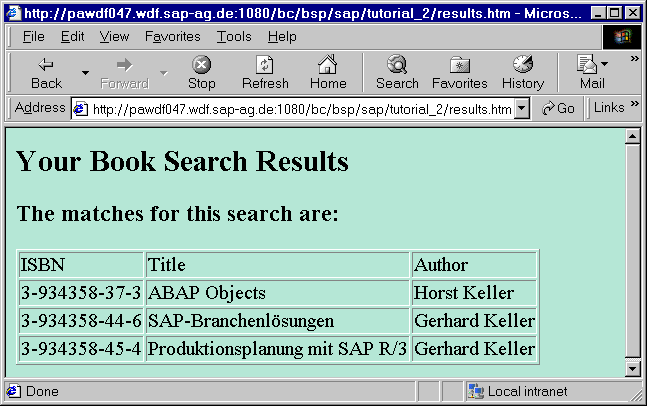Expand the address bar URL dropdown
This screenshot has height=406, width=647.
(521, 108)
